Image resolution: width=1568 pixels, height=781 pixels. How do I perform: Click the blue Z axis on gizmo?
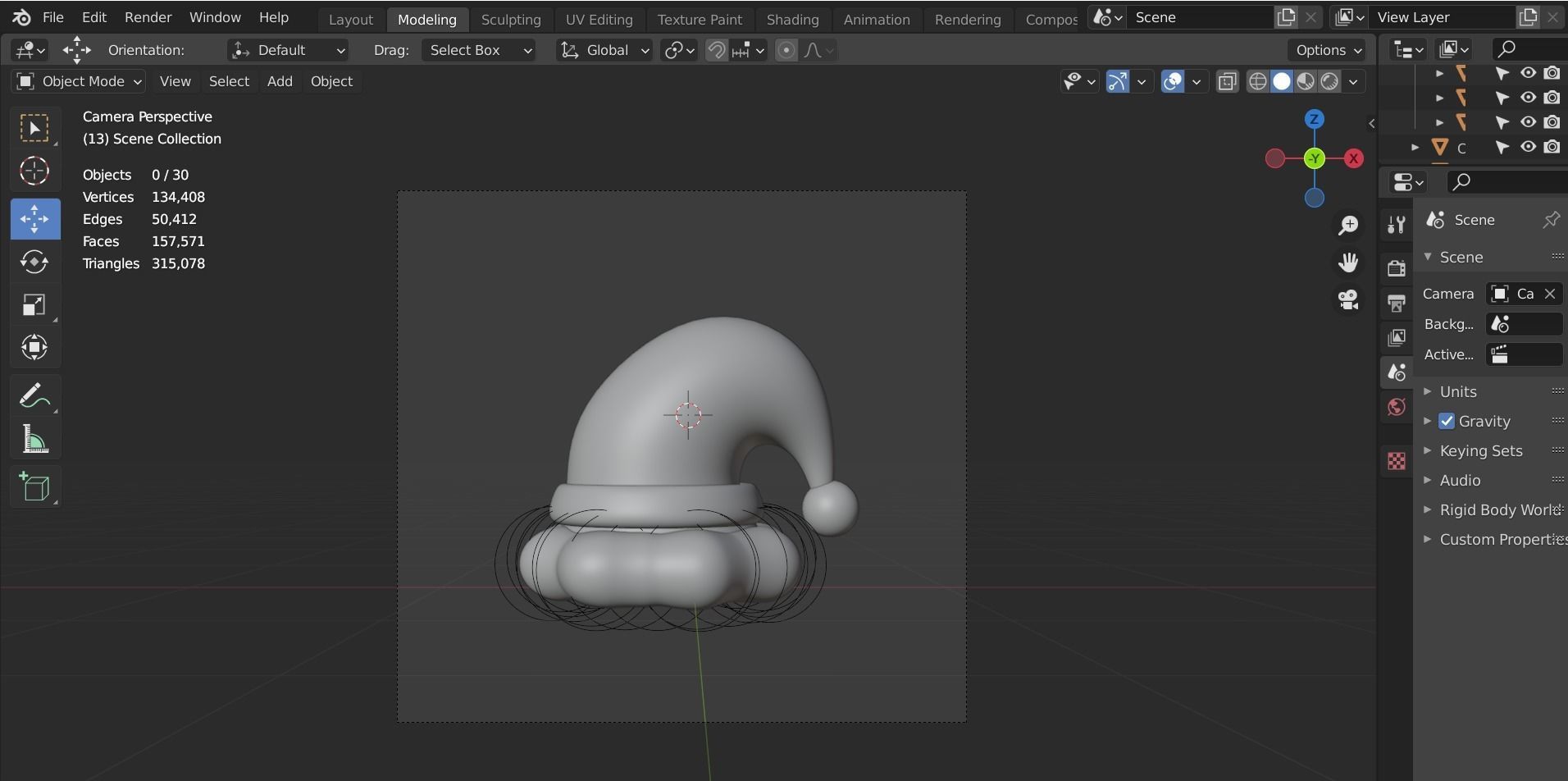coord(1315,119)
